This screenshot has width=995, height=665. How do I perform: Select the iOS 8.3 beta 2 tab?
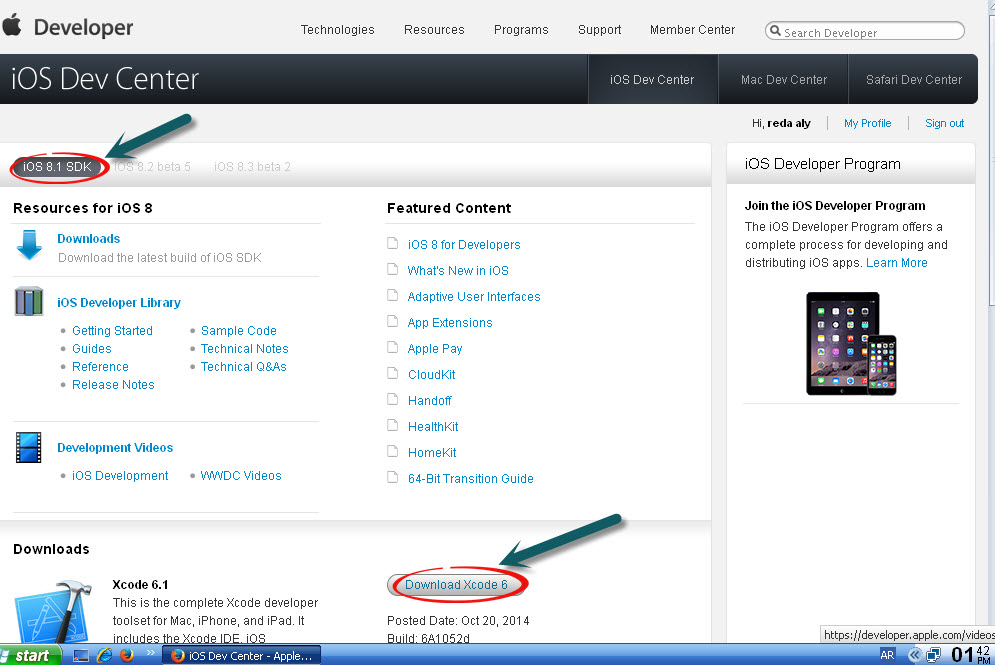click(253, 167)
